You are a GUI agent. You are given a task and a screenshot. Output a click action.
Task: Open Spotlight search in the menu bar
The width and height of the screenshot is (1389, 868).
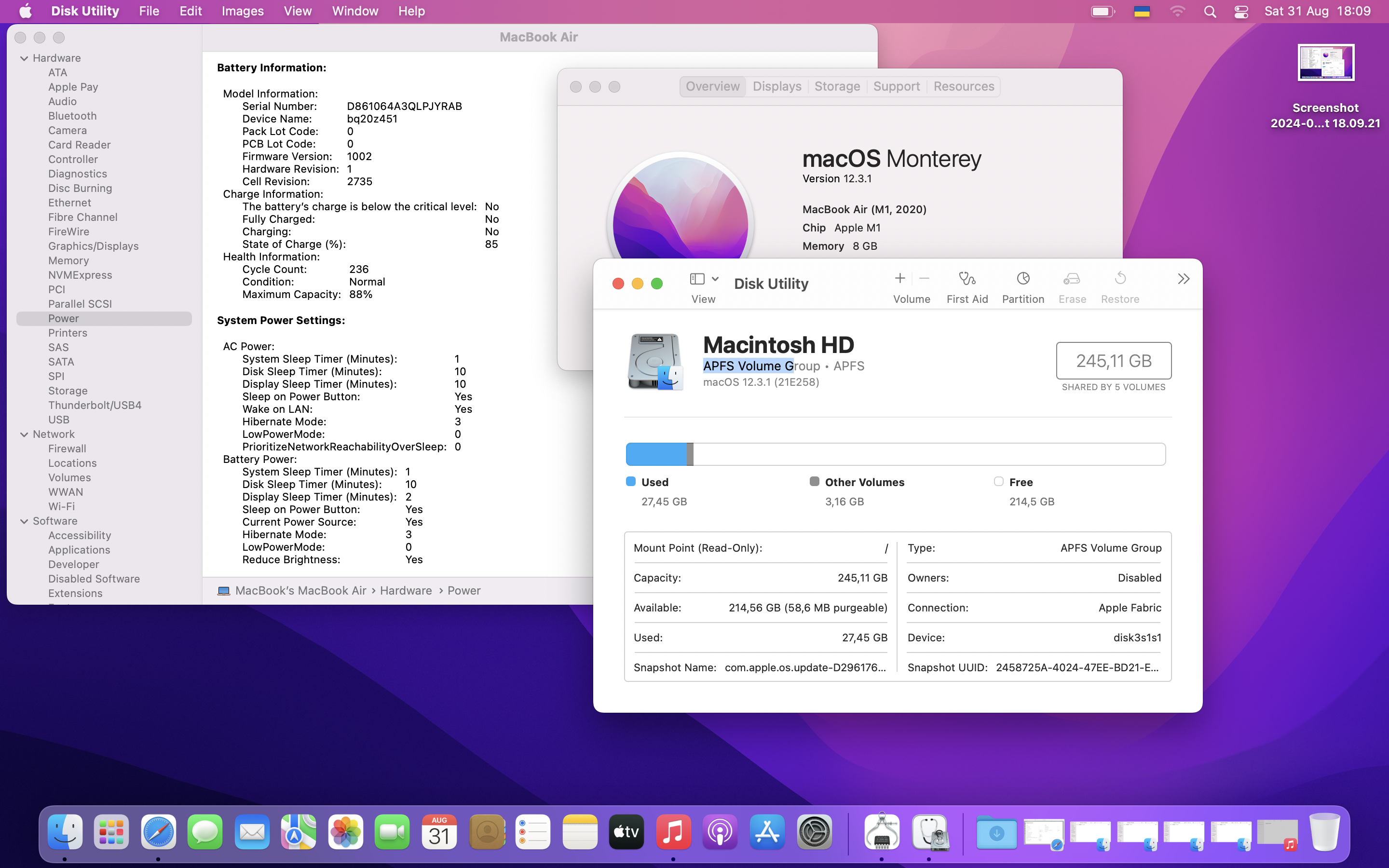(1210, 12)
